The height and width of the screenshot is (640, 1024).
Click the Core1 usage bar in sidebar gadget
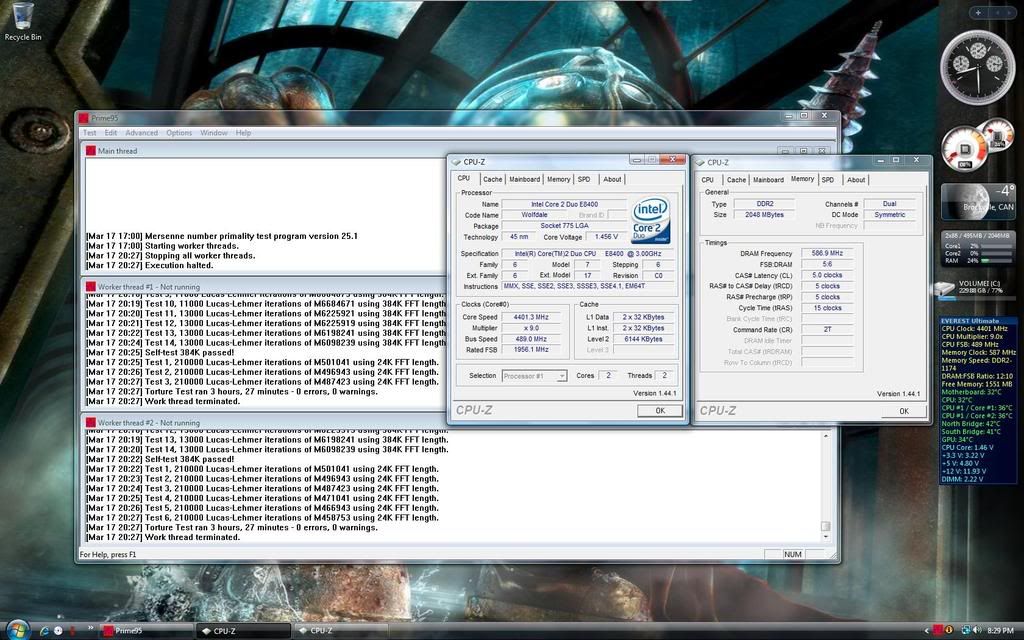pos(997,246)
